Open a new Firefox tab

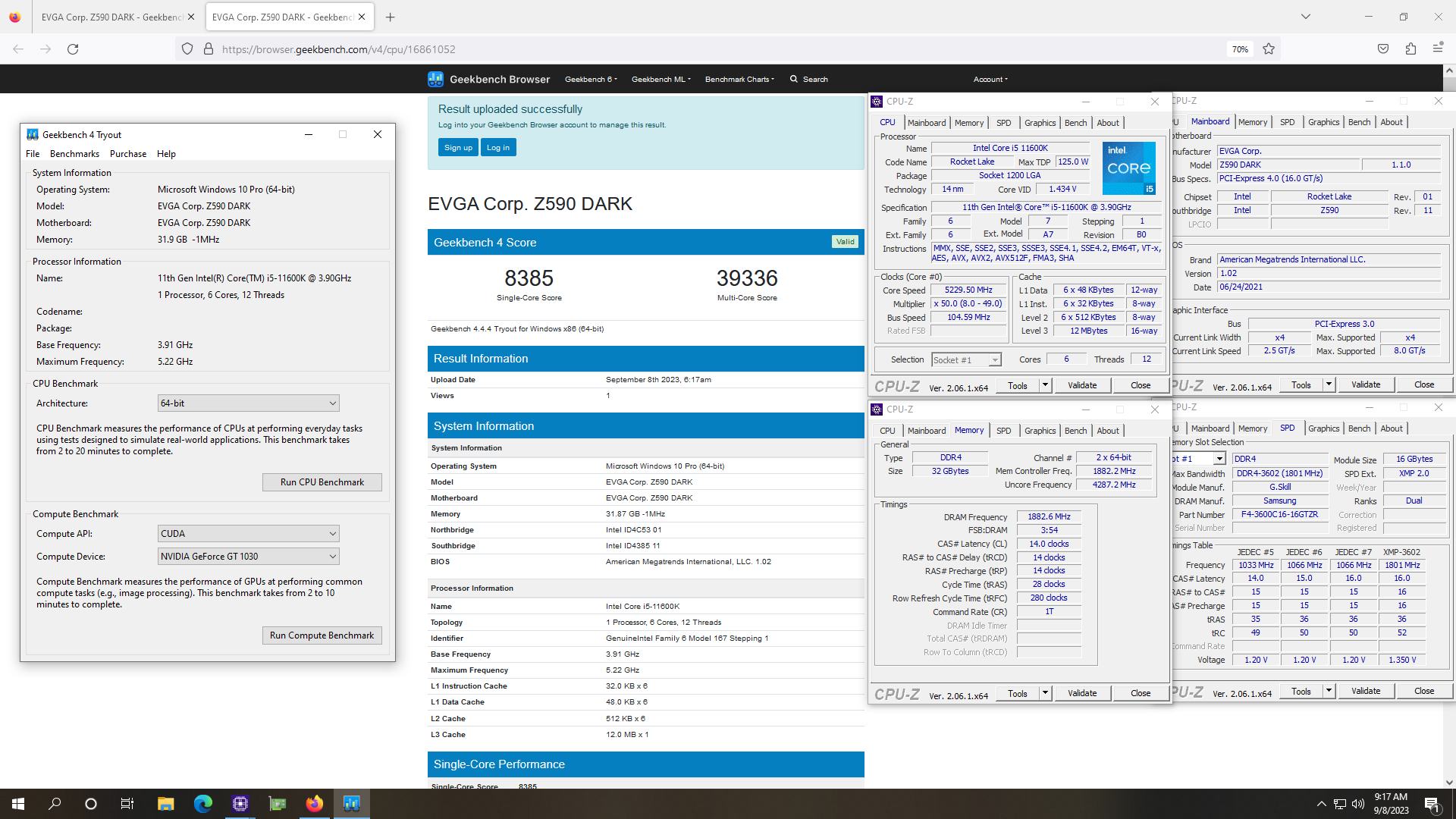(390, 17)
